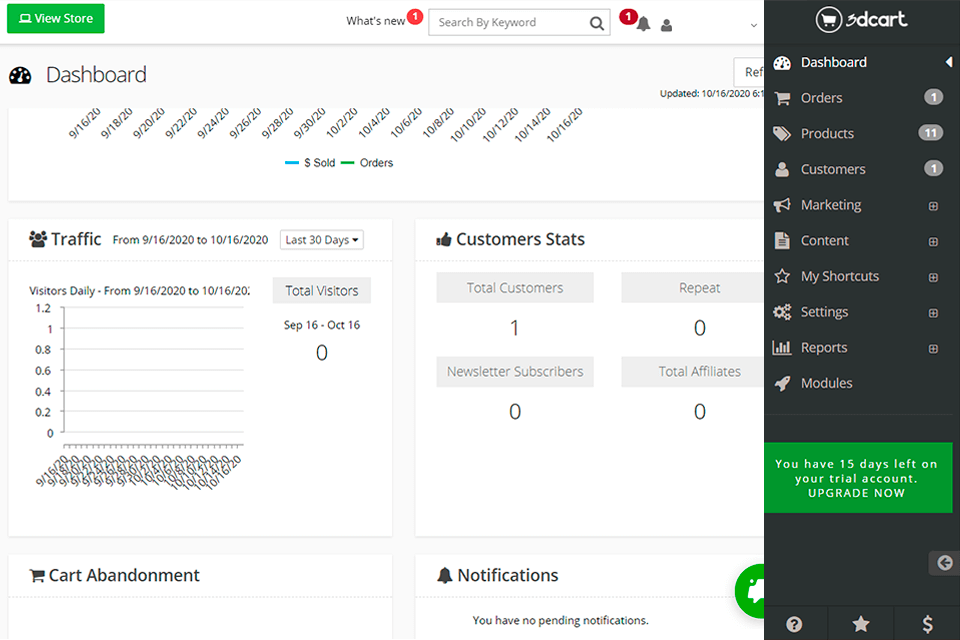This screenshot has height=640, width=960.
Task: Open favorites star icon in bottom bar
Action: coord(860,624)
